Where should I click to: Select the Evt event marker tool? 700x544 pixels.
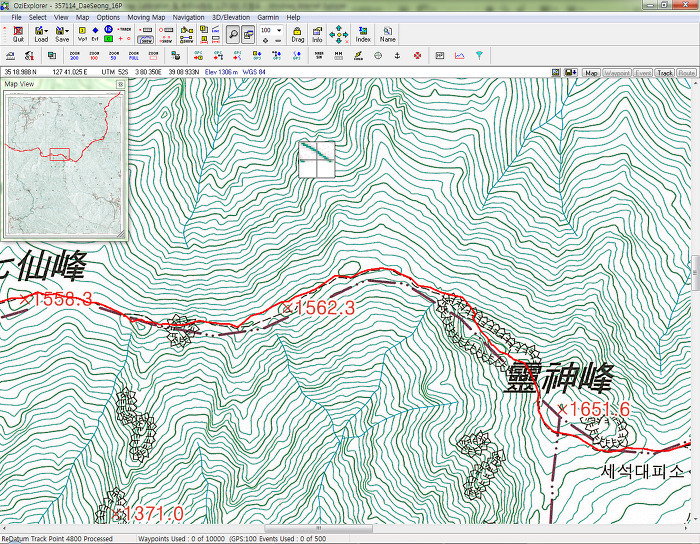[x=95, y=34]
